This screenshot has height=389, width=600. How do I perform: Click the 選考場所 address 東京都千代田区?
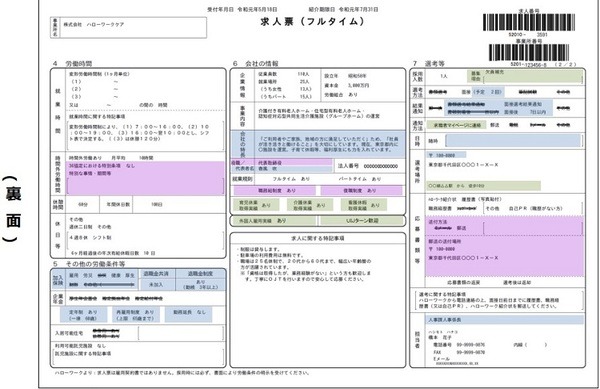[463, 165]
